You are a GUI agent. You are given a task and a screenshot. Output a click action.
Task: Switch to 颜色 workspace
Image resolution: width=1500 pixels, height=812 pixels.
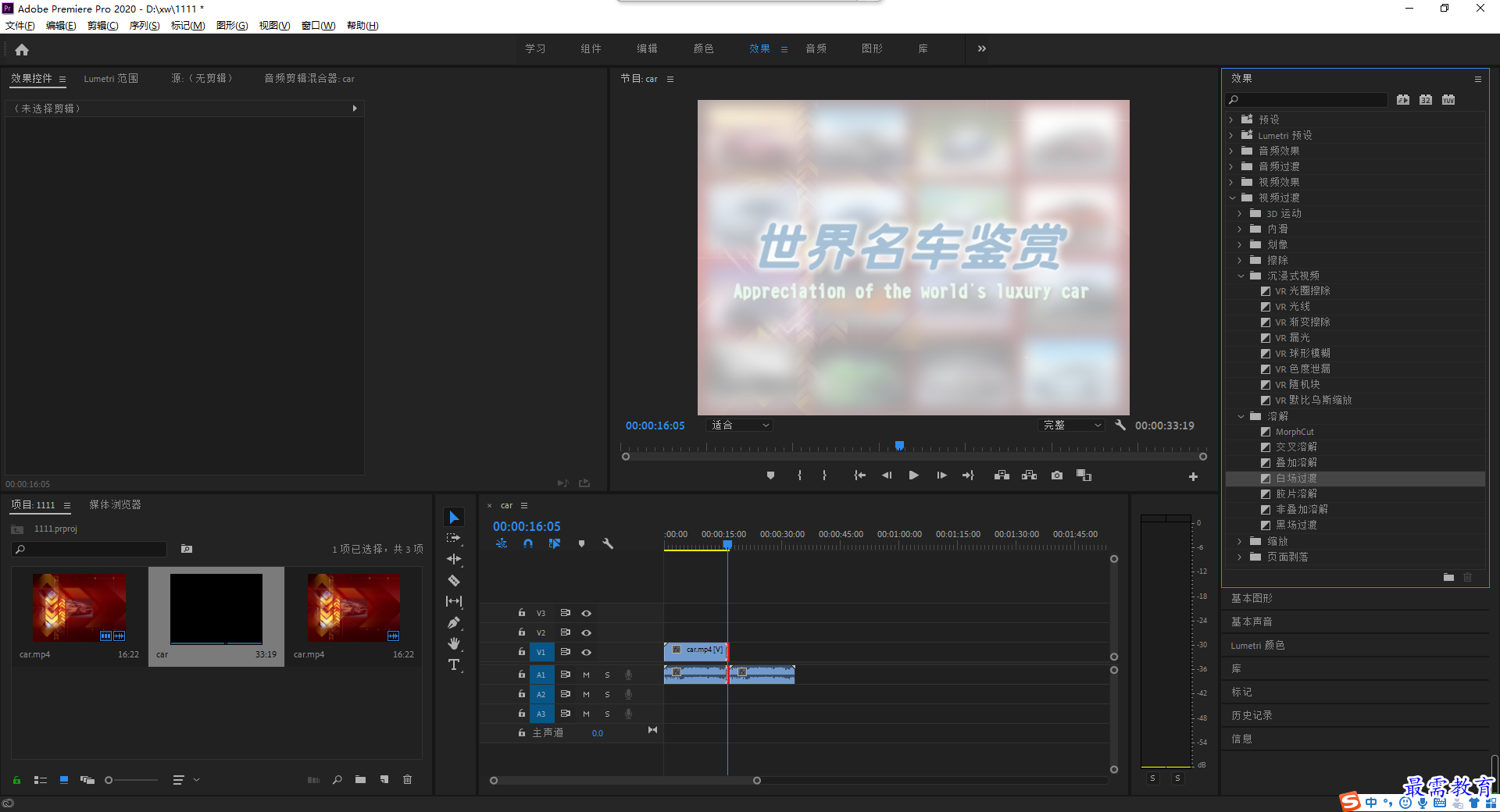click(x=703, y=48)
